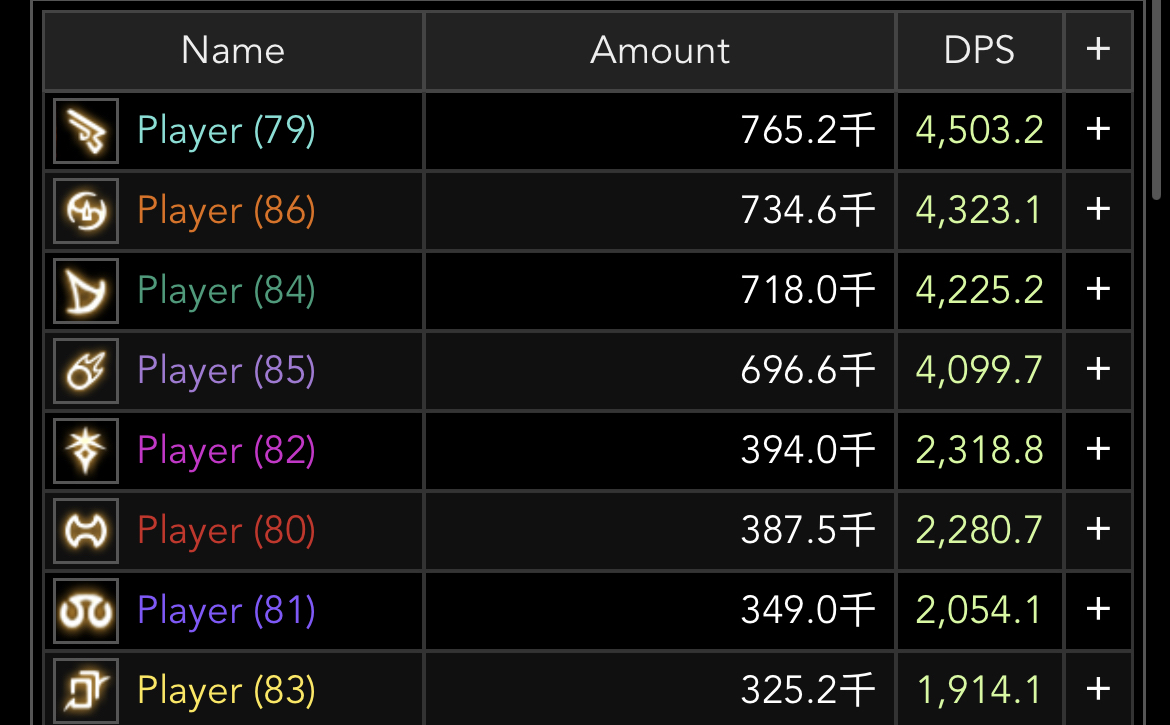The width and height of the screenshot is (1170, 725).
Task: Open the Player (85) name link
Action: (x=226, y=371)
